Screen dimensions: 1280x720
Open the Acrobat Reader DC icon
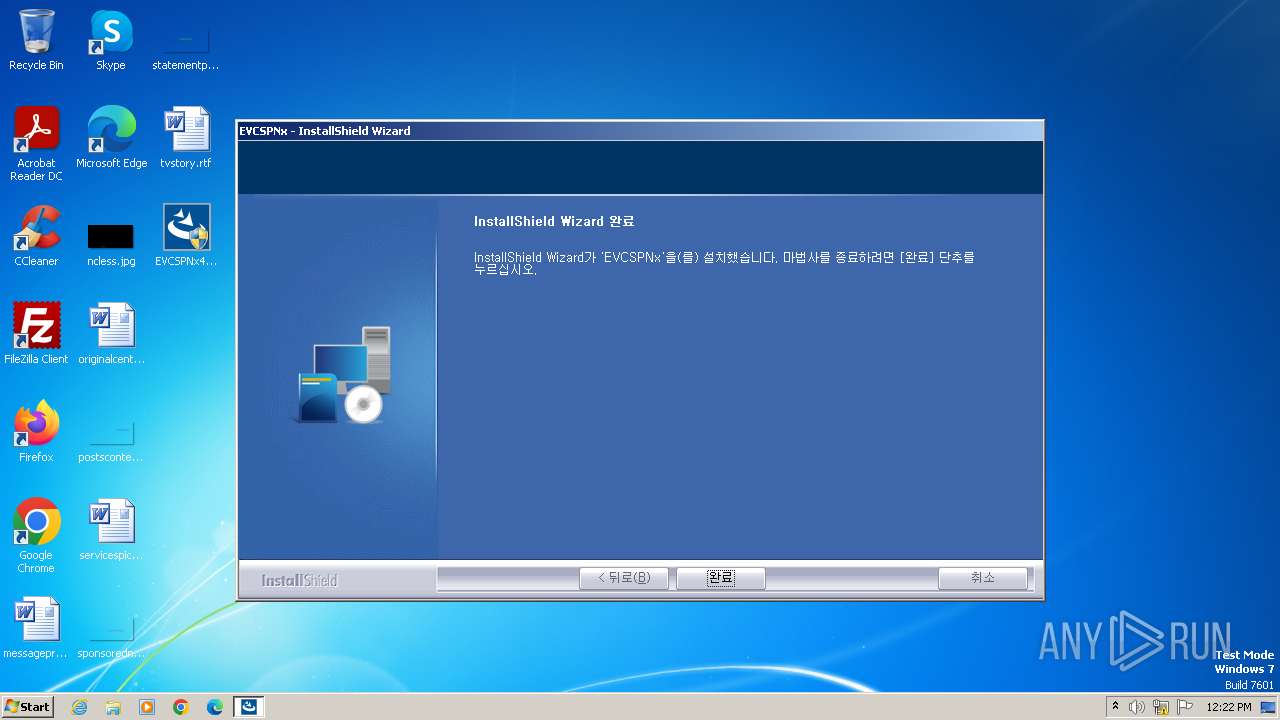[x=36, y=144]
